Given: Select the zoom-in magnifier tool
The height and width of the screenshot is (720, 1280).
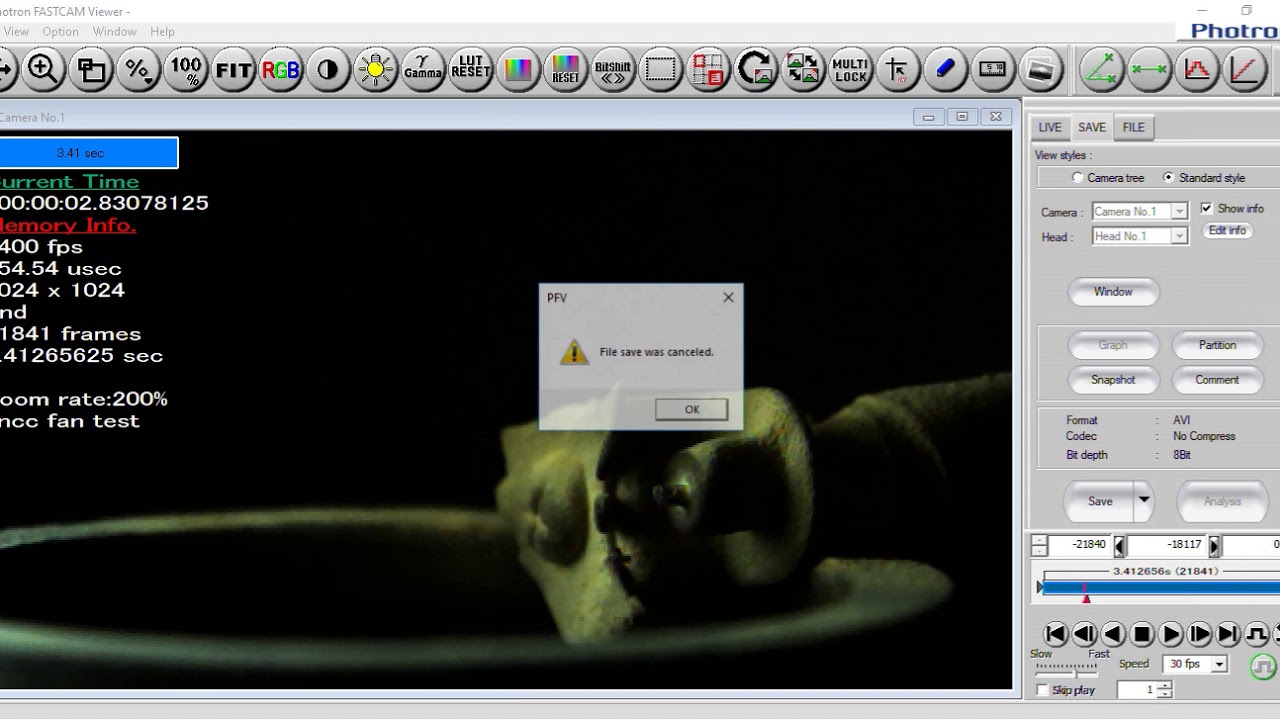Looking at the screenshot, I should 43,69.
